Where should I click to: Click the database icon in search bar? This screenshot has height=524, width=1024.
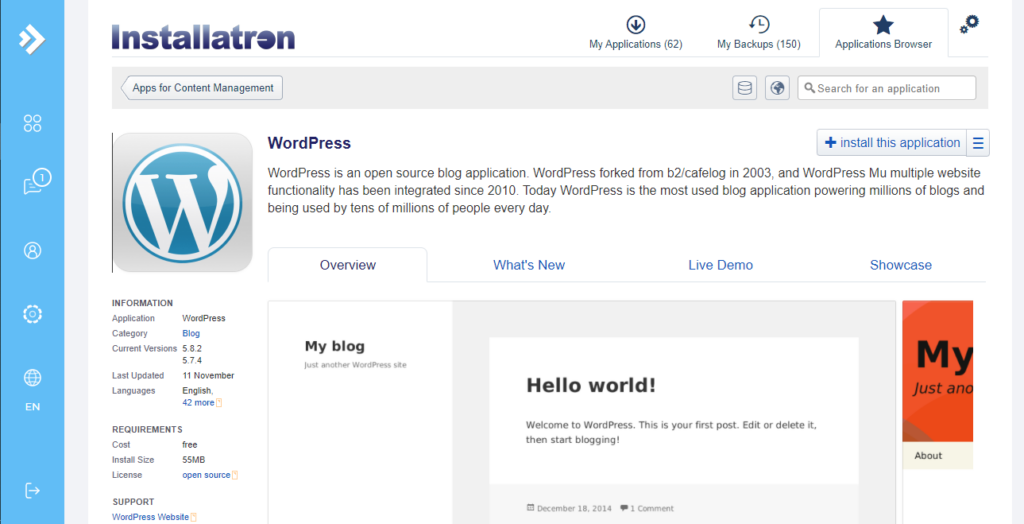744,88
